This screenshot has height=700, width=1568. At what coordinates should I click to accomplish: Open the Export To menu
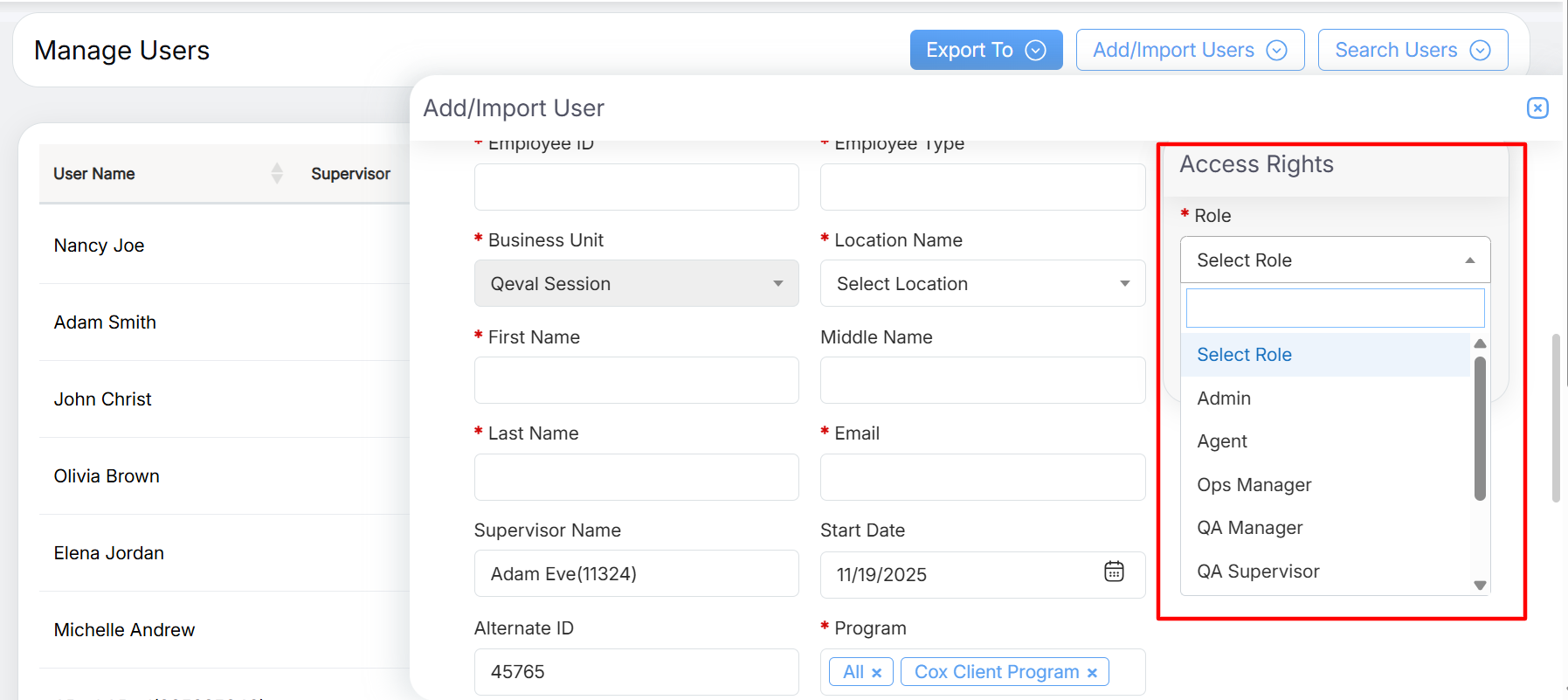[x=985, y=50]
